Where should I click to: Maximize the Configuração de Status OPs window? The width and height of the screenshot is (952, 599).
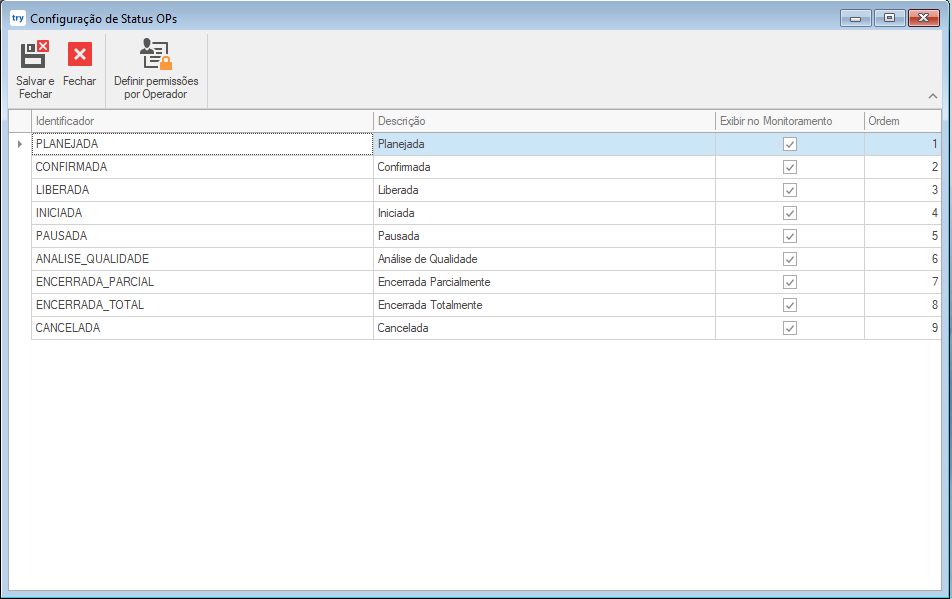pyautogui.click(x=889, y=18)
